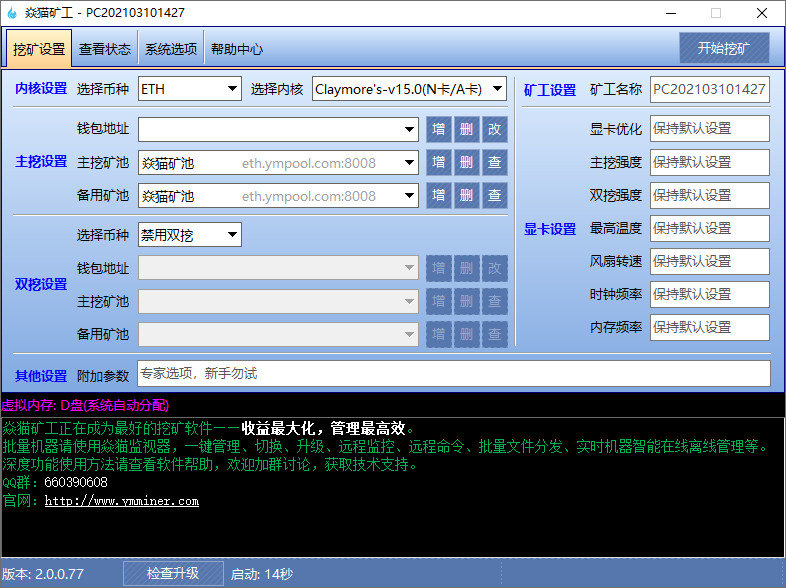Click the 矿工名称 input field
The width and height of the screenshot is (786, 588).
pos(710,89)
